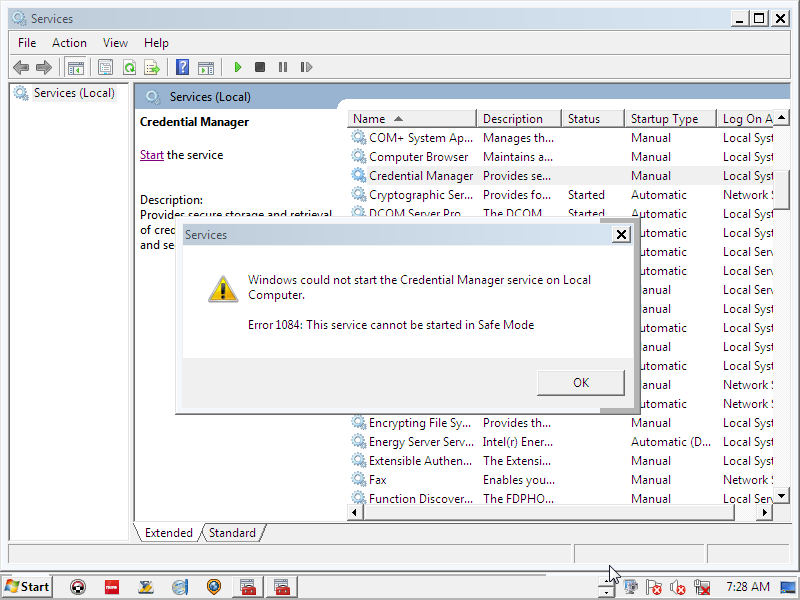Screen dimensions: 800x600
Task: Sort by the Name column header
Action: (412, 119)
